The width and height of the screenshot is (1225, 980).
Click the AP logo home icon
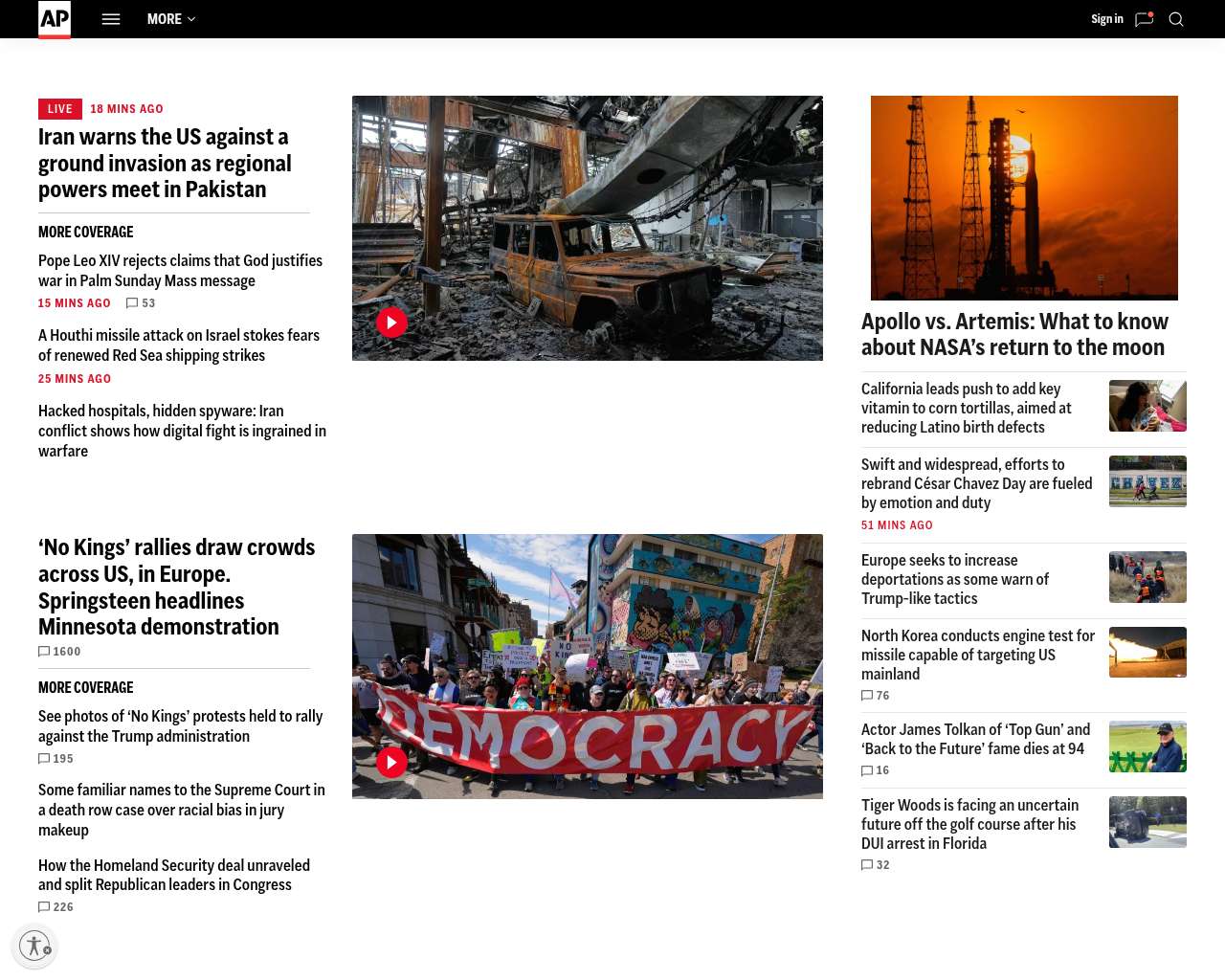point(55,19)
